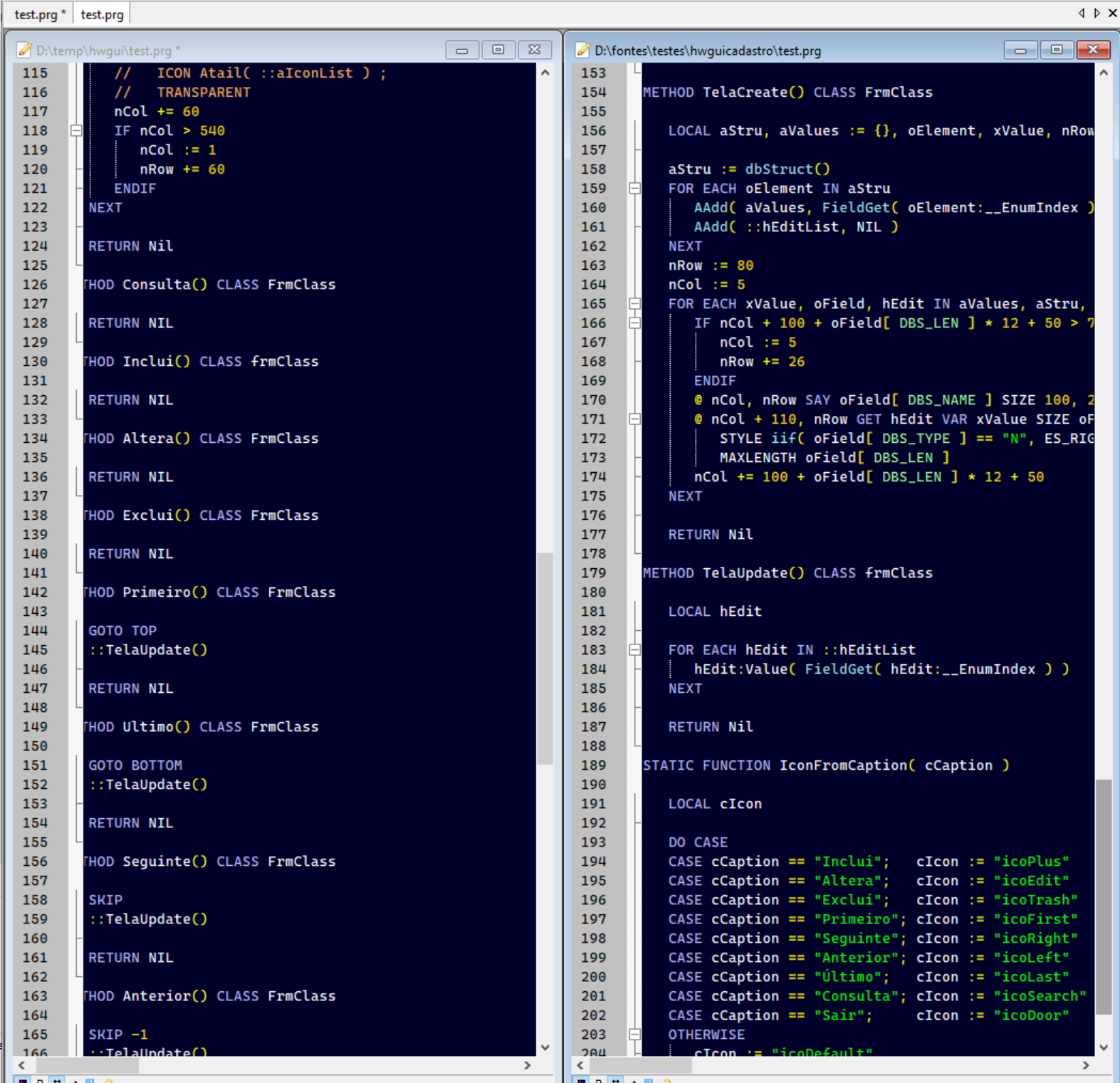The width and height of the screenshot is (1120, 1083).
Task: Click the left pane horizontal scrollbar thumb
Action: tap(85, 1065)
